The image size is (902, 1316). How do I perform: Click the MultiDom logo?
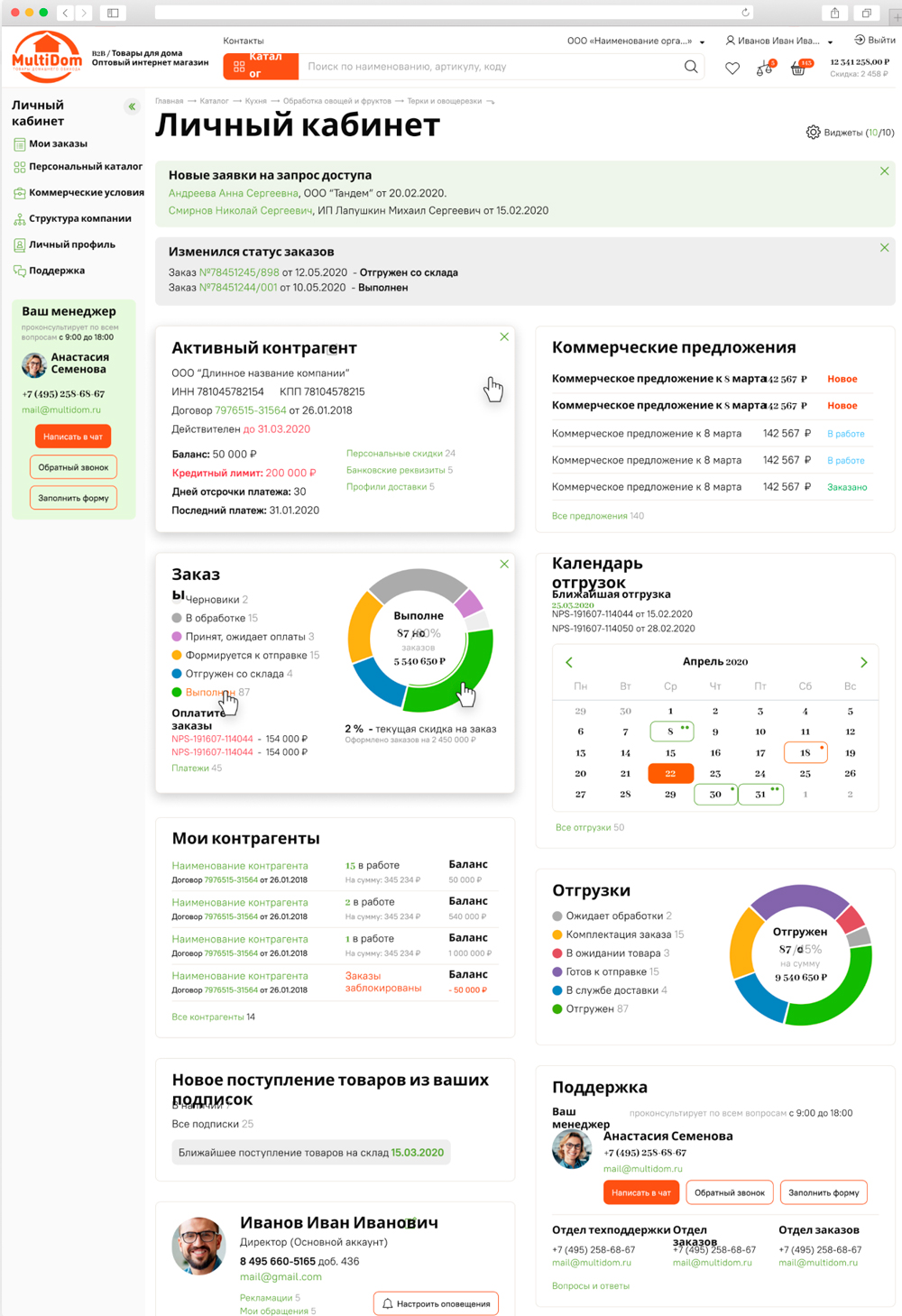[46, 57]
